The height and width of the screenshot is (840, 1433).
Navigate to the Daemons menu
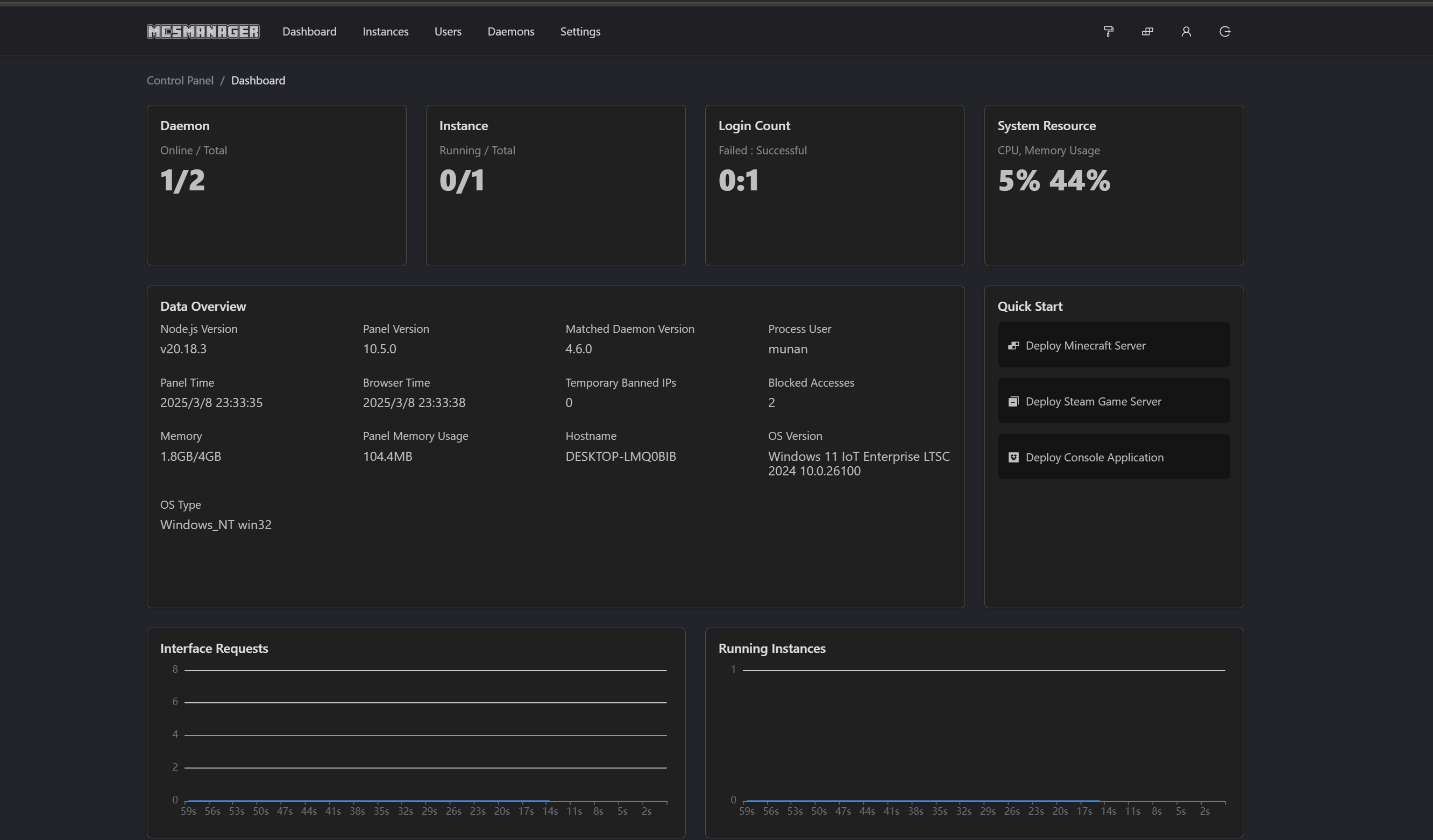point(510,31)
